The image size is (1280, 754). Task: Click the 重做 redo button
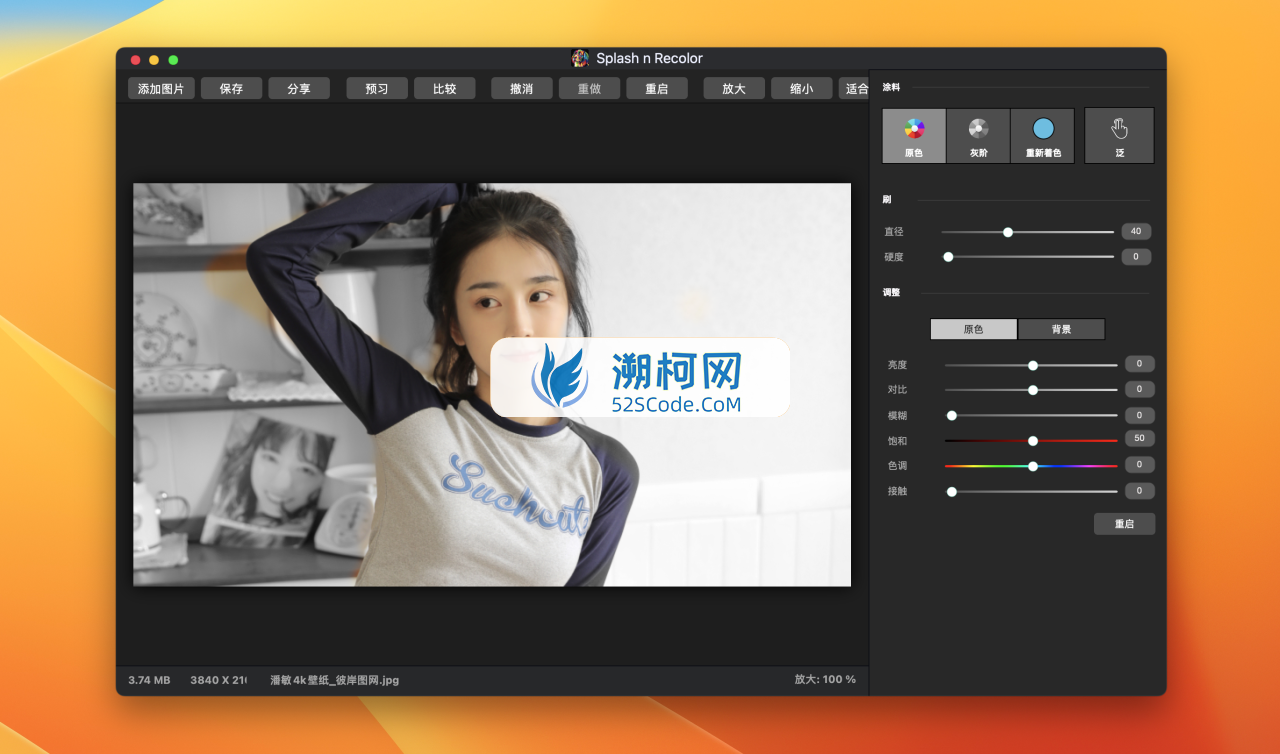pyautogui.click(x=589, y=88)
